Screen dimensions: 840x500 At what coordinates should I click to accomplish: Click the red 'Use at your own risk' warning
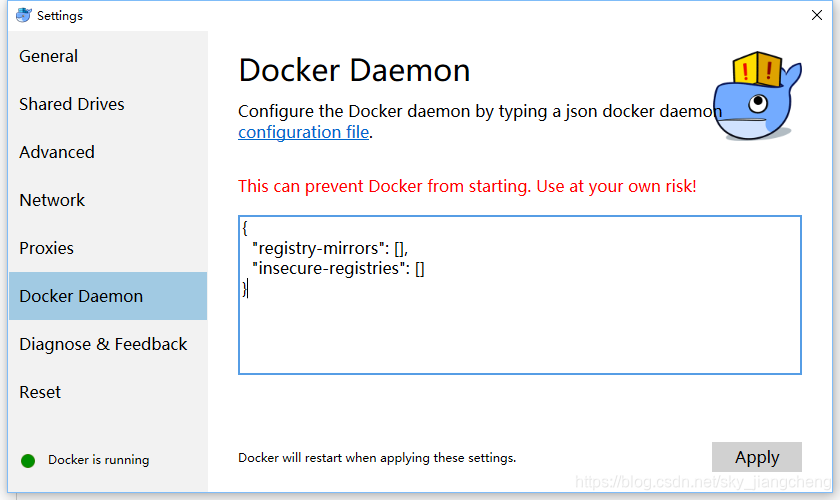[x=467, y=186]
